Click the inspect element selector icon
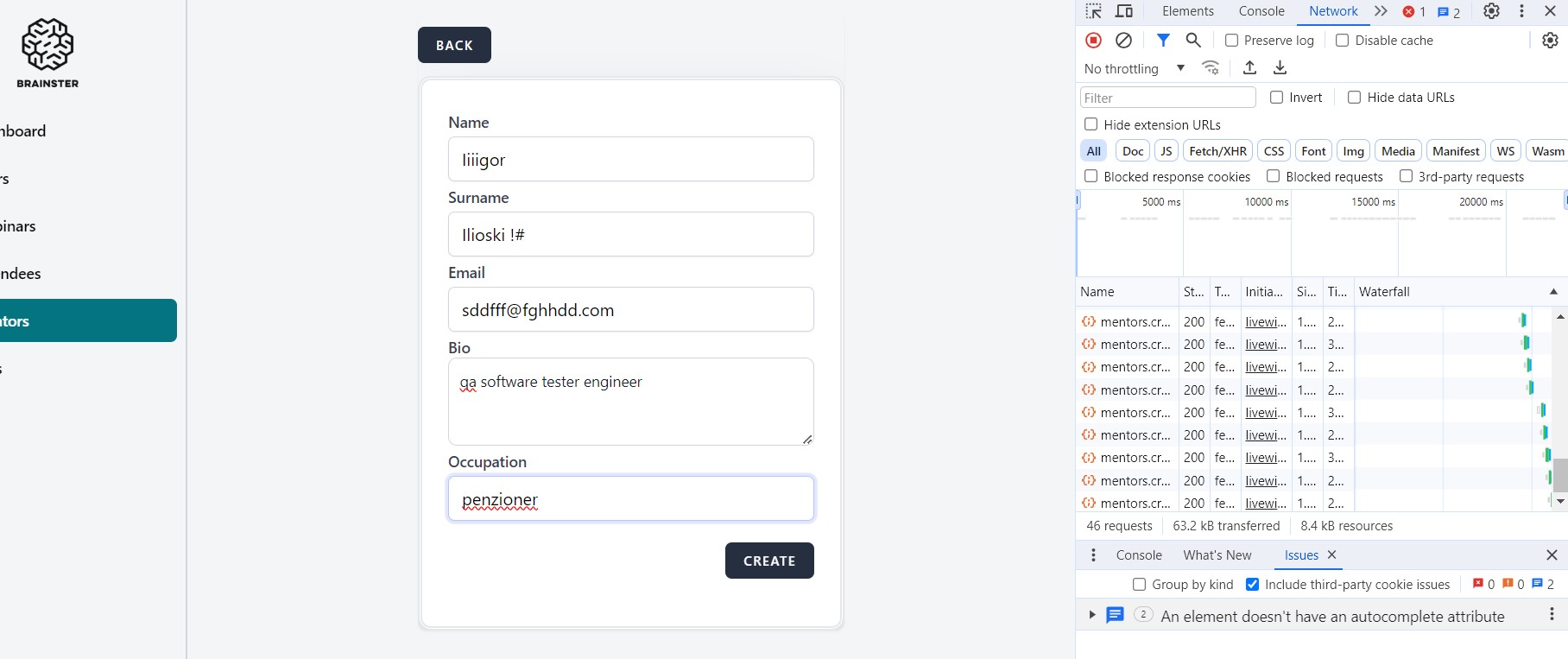 pyautogui.click(x=1093, y=11)
